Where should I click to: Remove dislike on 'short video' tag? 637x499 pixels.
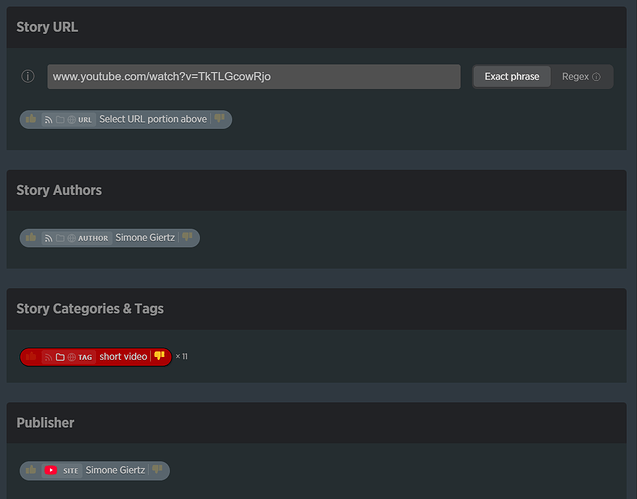pyautogui.click(x=160, y=357)
